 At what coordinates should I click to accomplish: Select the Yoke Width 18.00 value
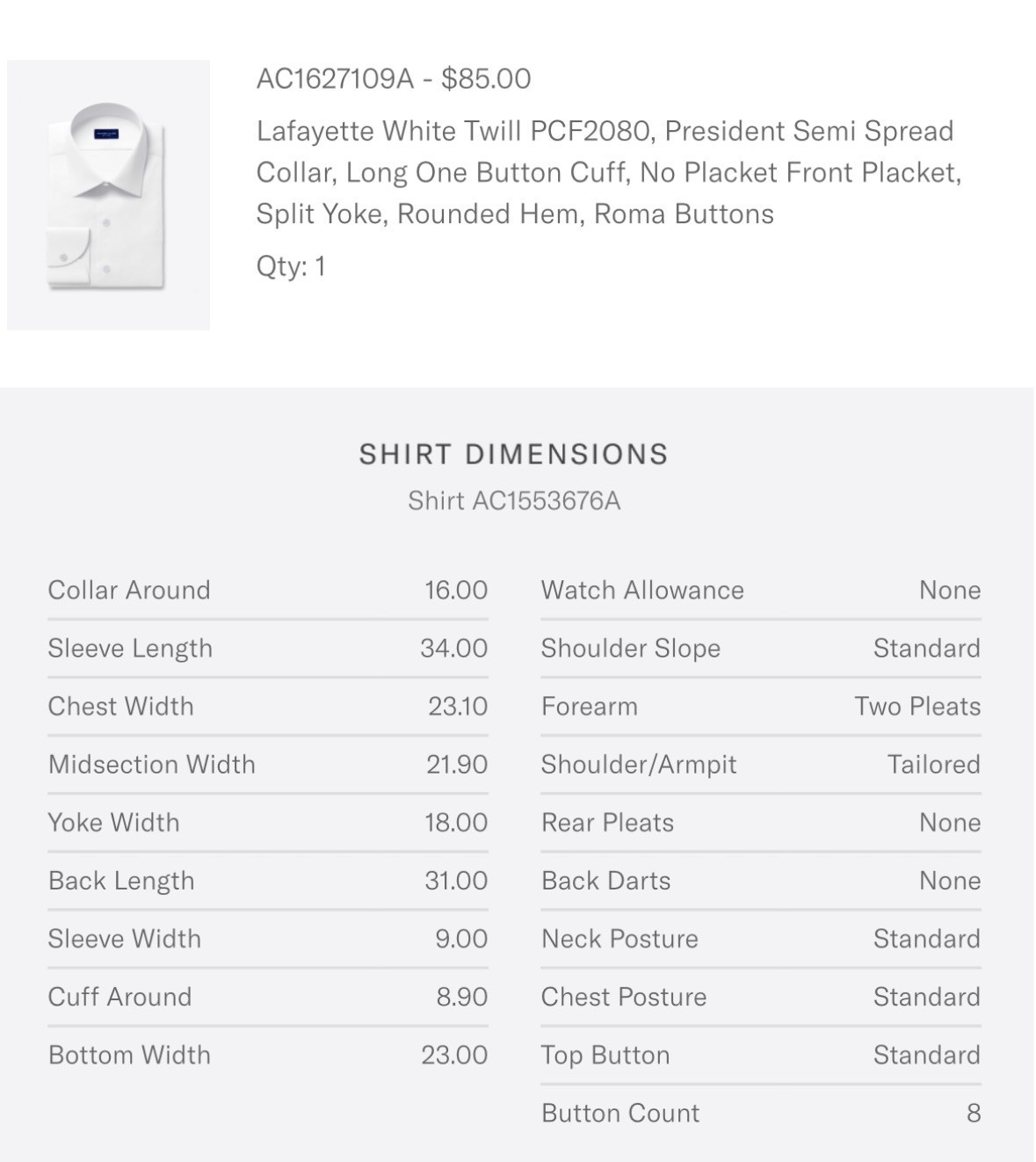coord(456,823)
